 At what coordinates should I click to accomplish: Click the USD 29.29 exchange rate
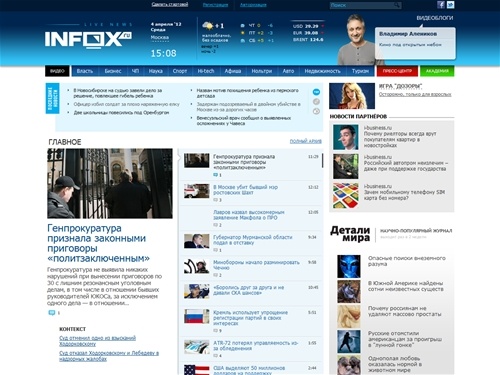308,26
